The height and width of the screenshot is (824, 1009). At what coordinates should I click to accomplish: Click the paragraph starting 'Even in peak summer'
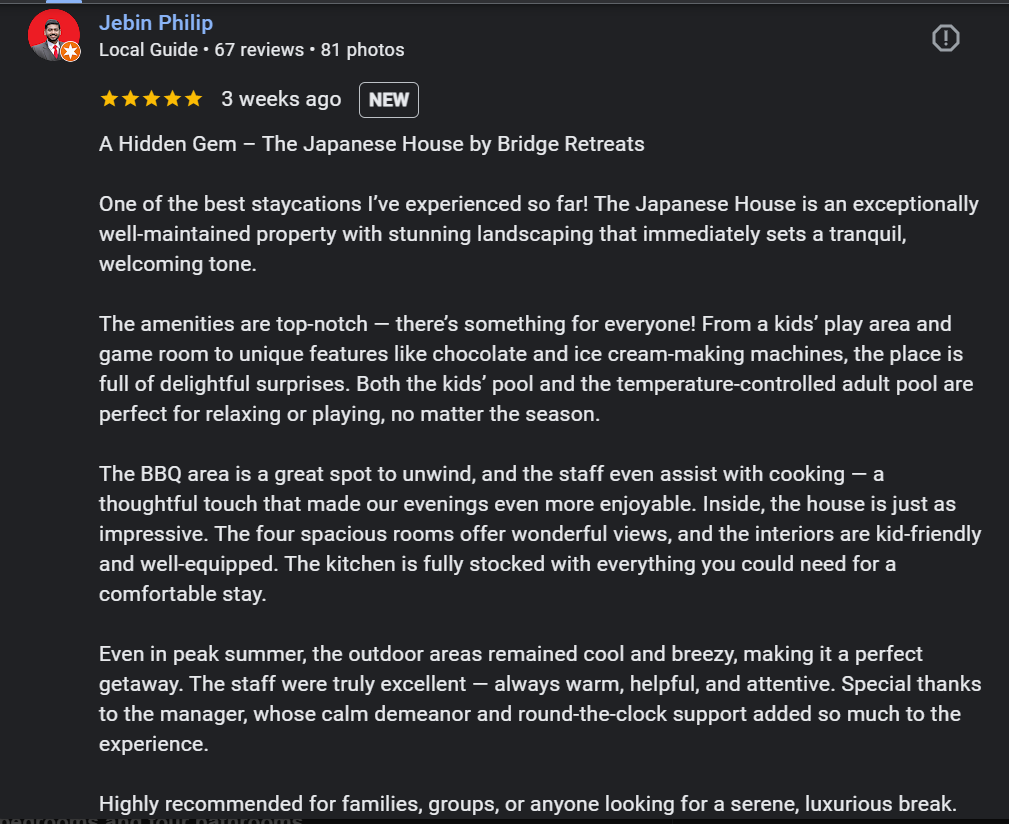540,699
